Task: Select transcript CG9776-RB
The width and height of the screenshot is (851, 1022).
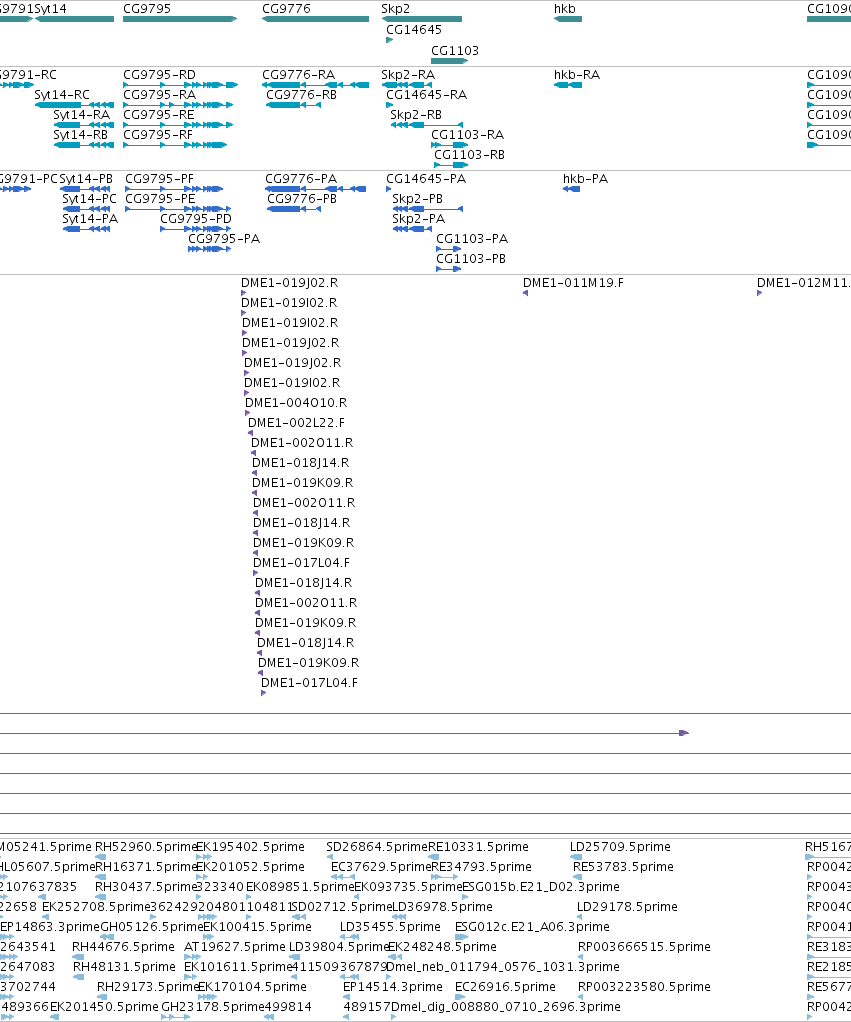Action: point(293,105)
